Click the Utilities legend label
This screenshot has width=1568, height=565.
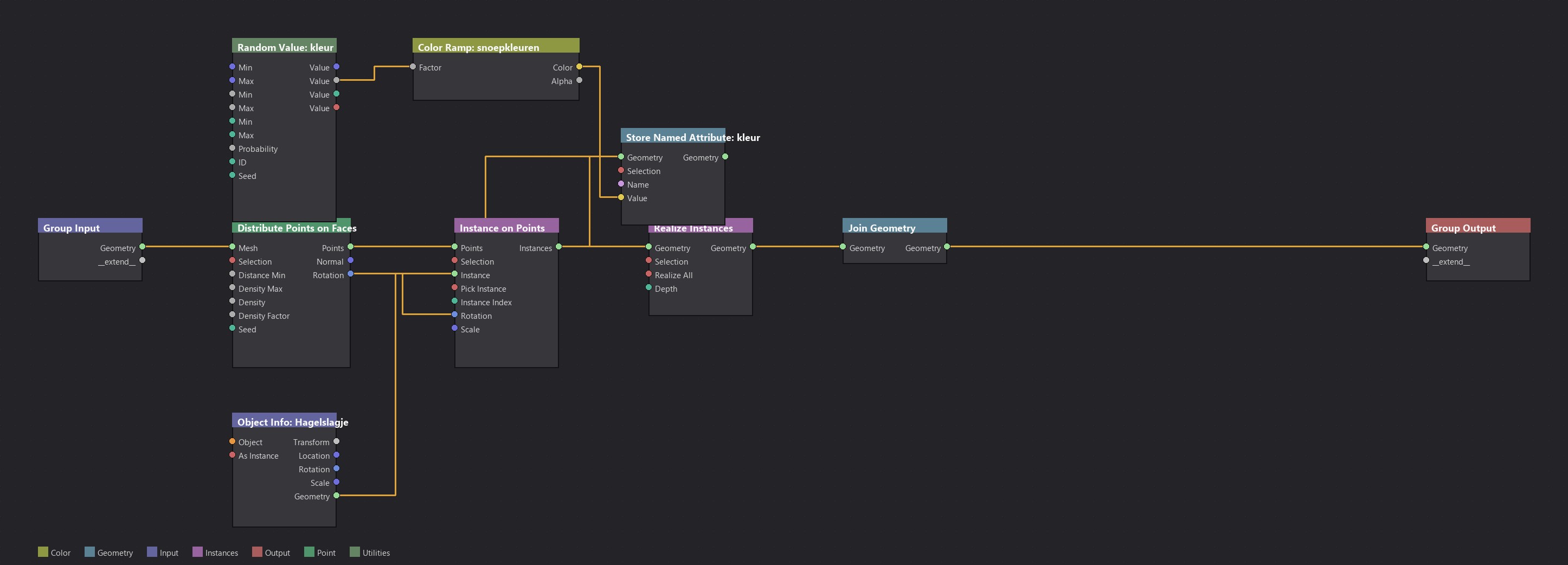tap(376, 553)
